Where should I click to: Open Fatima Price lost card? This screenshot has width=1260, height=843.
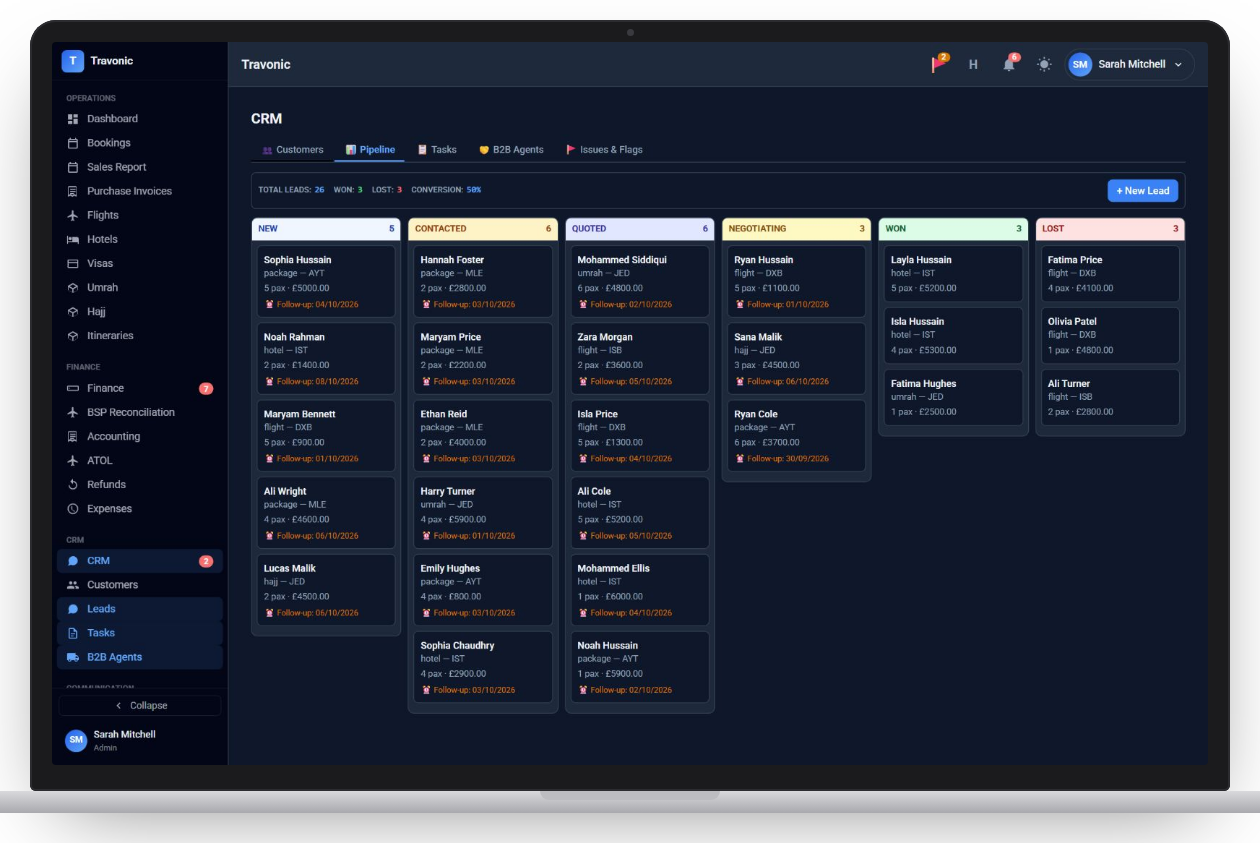click(1110, 273)
